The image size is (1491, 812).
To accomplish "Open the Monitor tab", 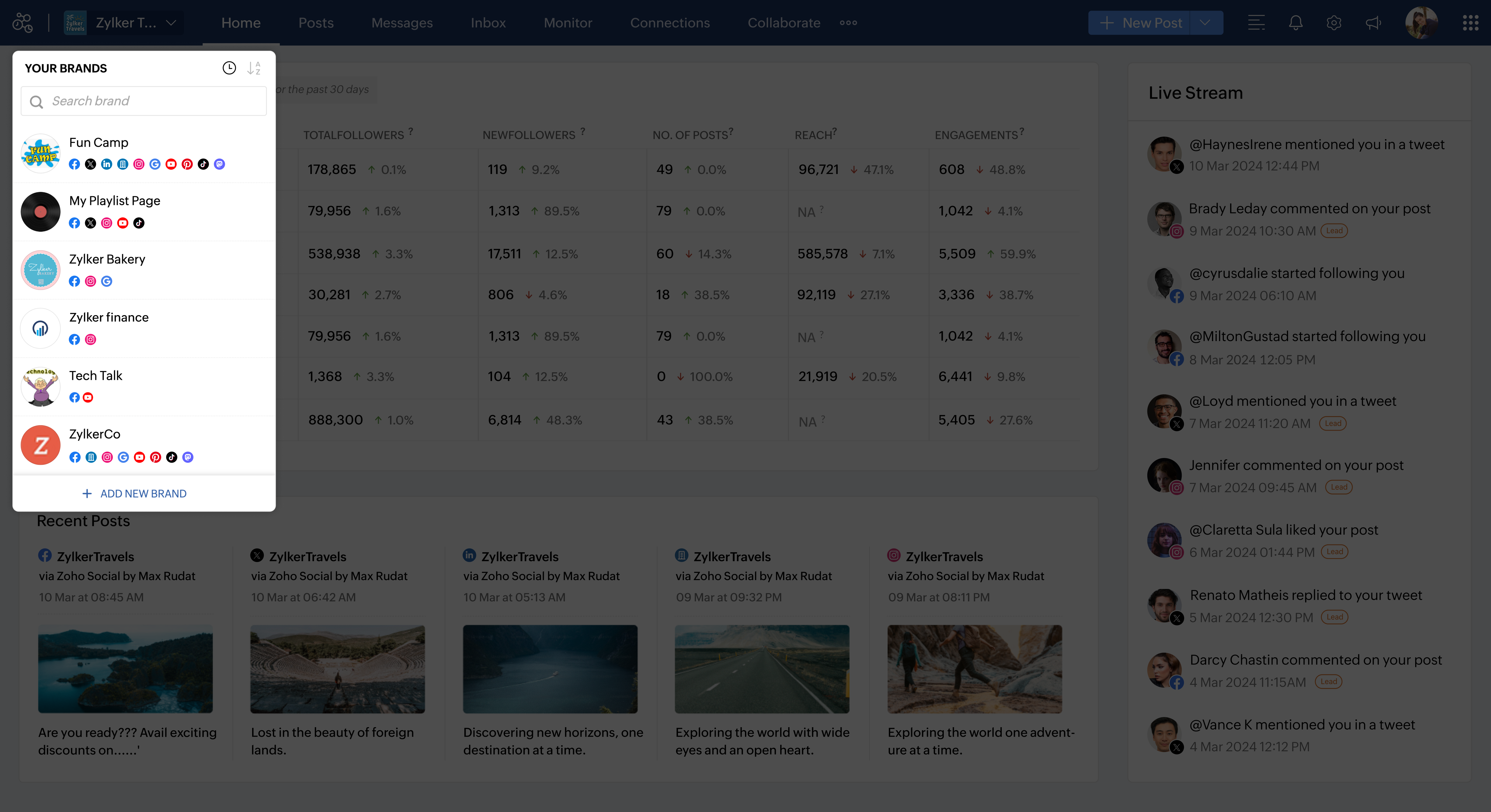I will click(x=568, y=23).
